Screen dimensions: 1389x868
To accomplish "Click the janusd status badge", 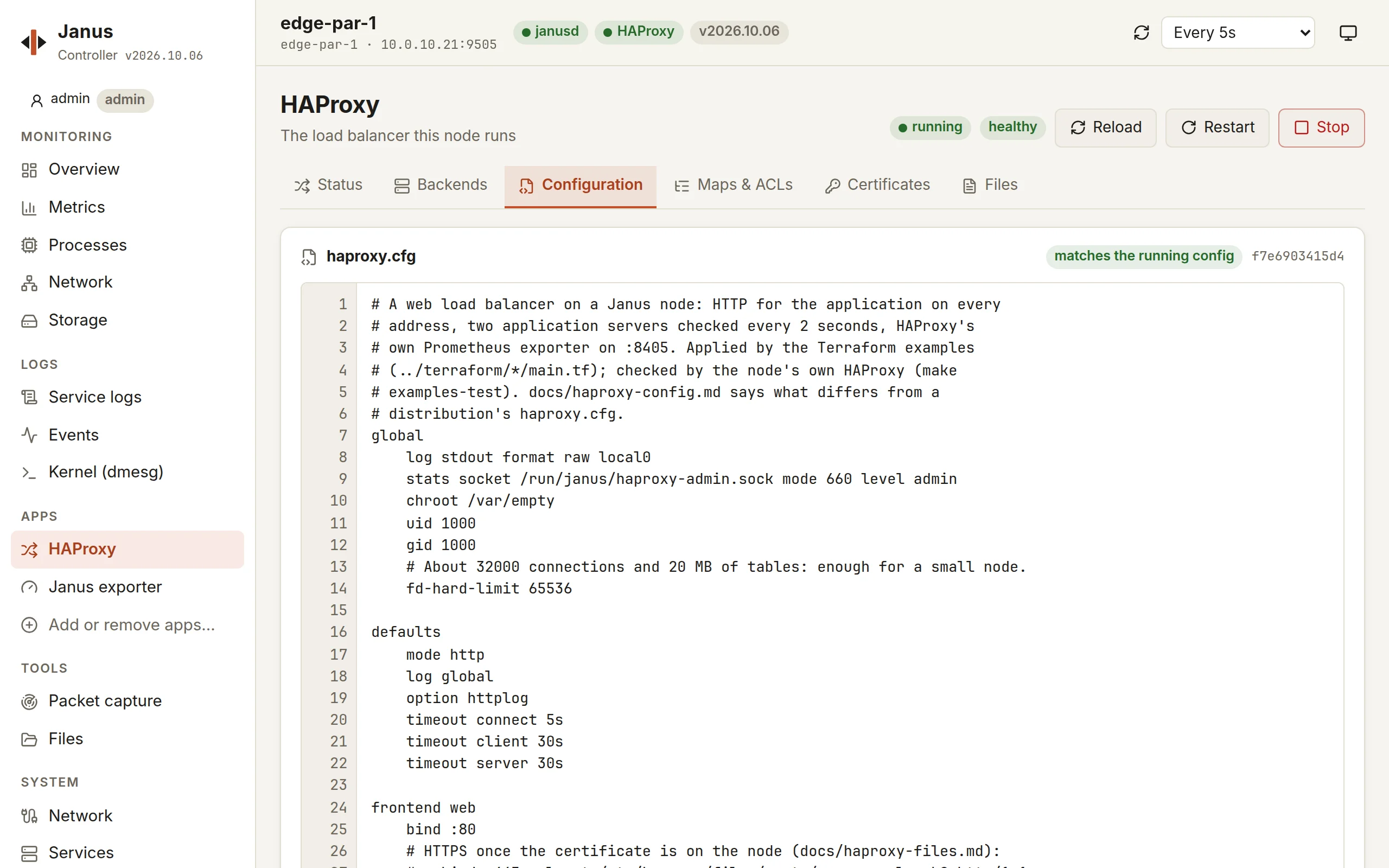I will tap(550, 31).
